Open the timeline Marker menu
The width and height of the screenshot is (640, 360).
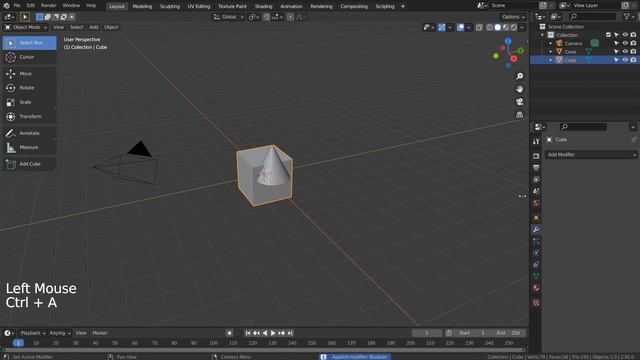pyautogui.click(x=100, y=333)
